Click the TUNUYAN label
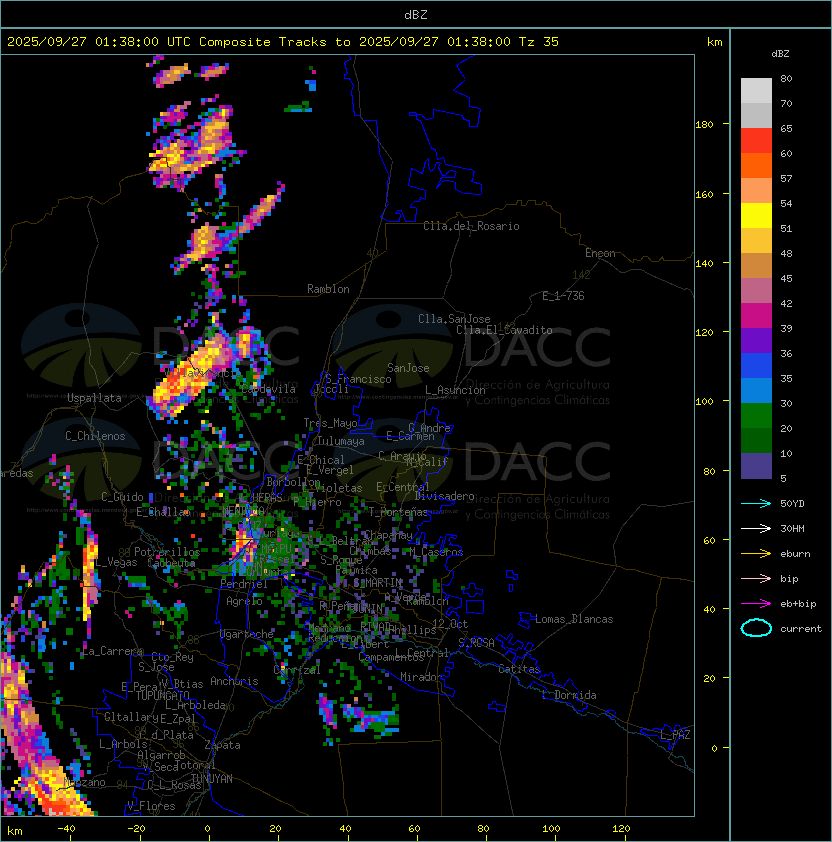The height and width of the screenshot is (842, 832). click(x=212, y=779)
